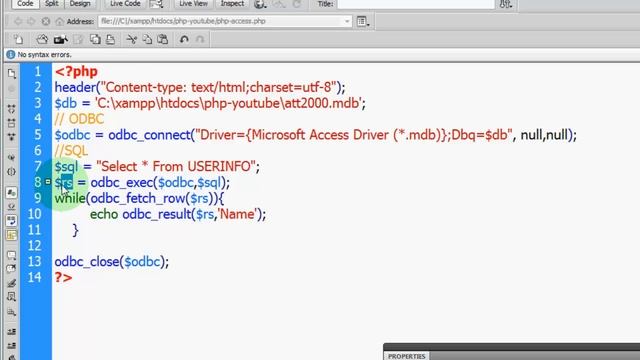Click the refresh design view icon
The height and width of the screenshot is (360, 640).
tap(297, 4)
